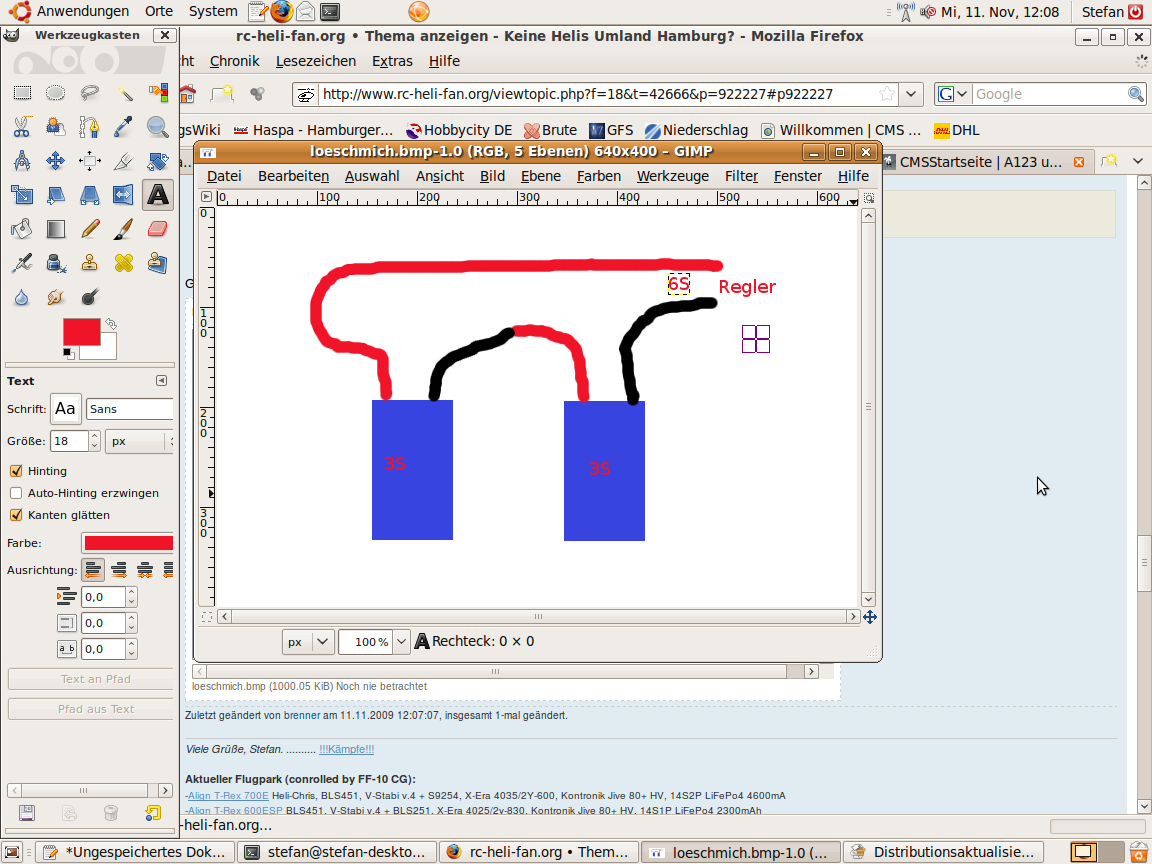Viewport: 1152px width, 864px height.
Task: Click the Schrift font preview Aa button
Action: [x=65, y=409]
